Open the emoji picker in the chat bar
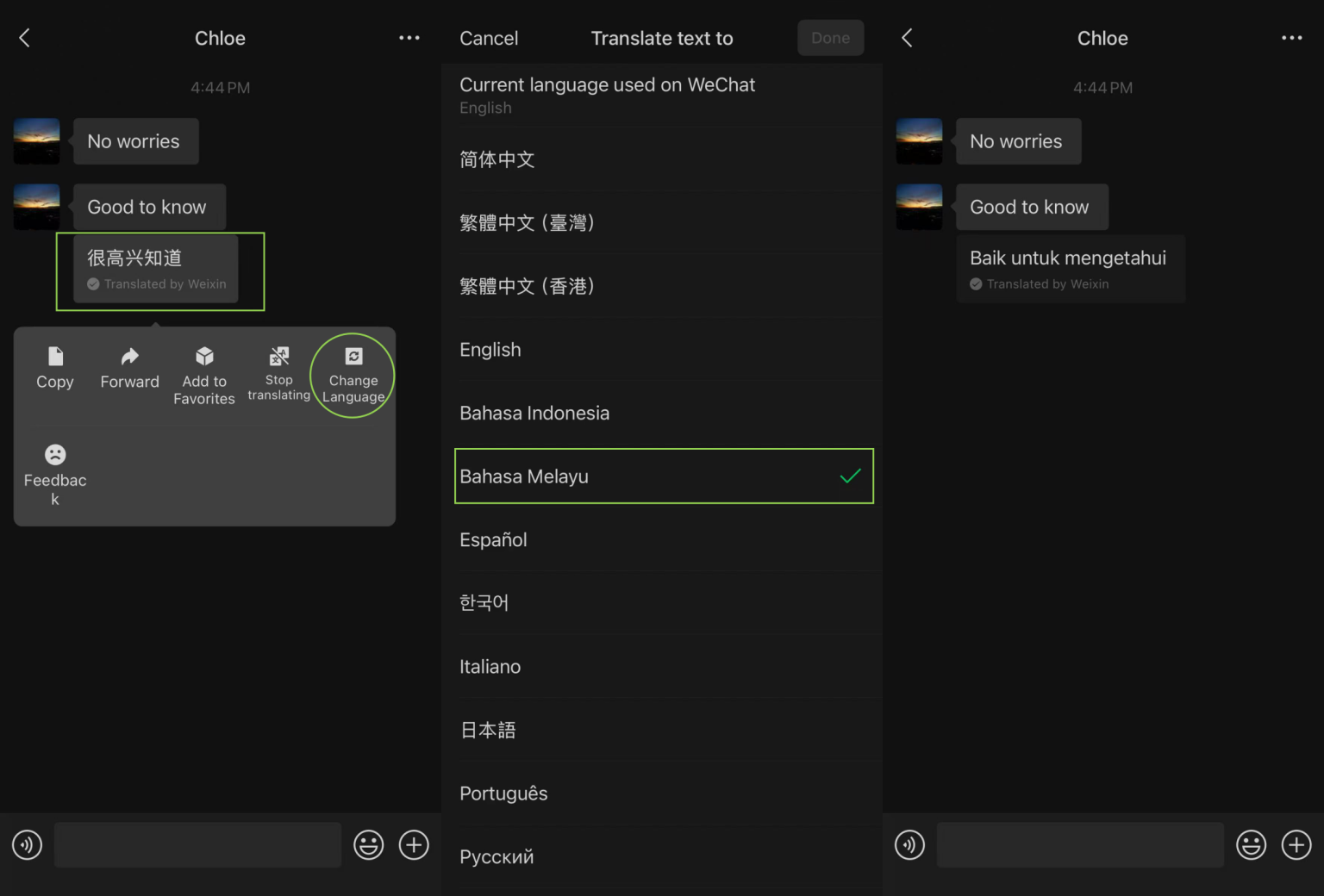The width and height of the screenshot is (1324, 896). coord(369,845)
